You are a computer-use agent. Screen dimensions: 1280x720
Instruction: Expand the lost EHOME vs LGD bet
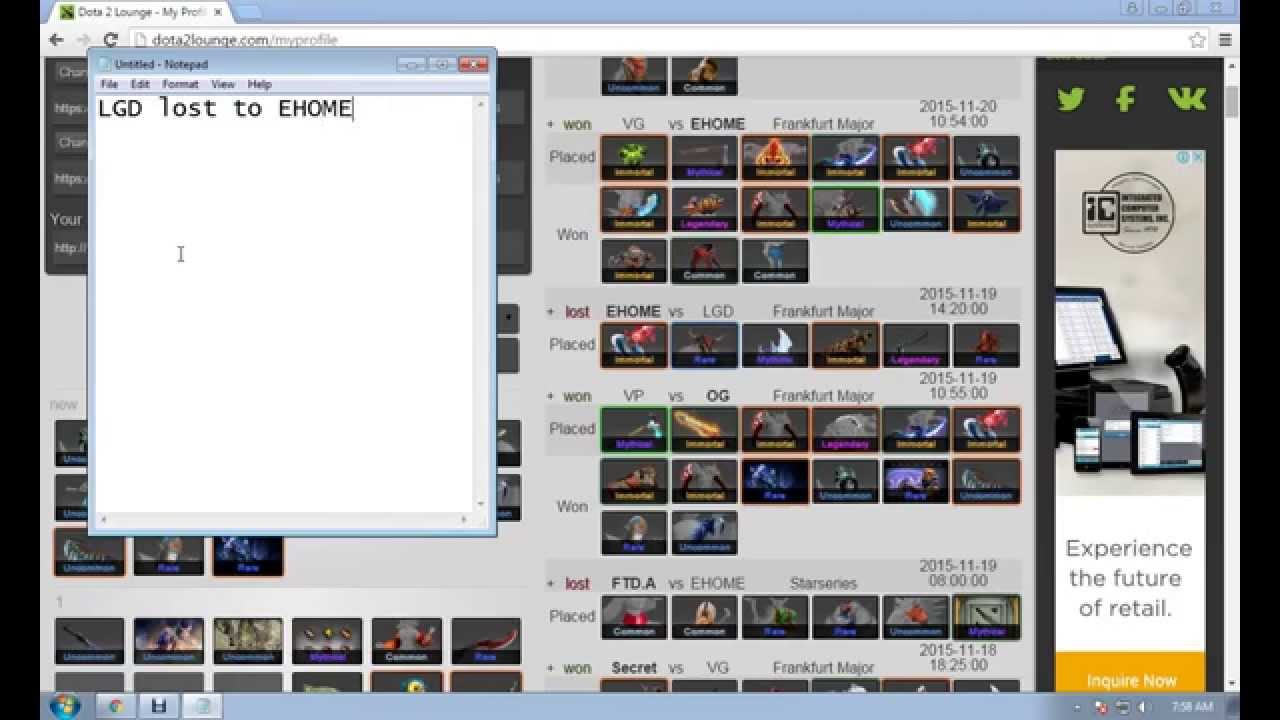tap(550, 312)
